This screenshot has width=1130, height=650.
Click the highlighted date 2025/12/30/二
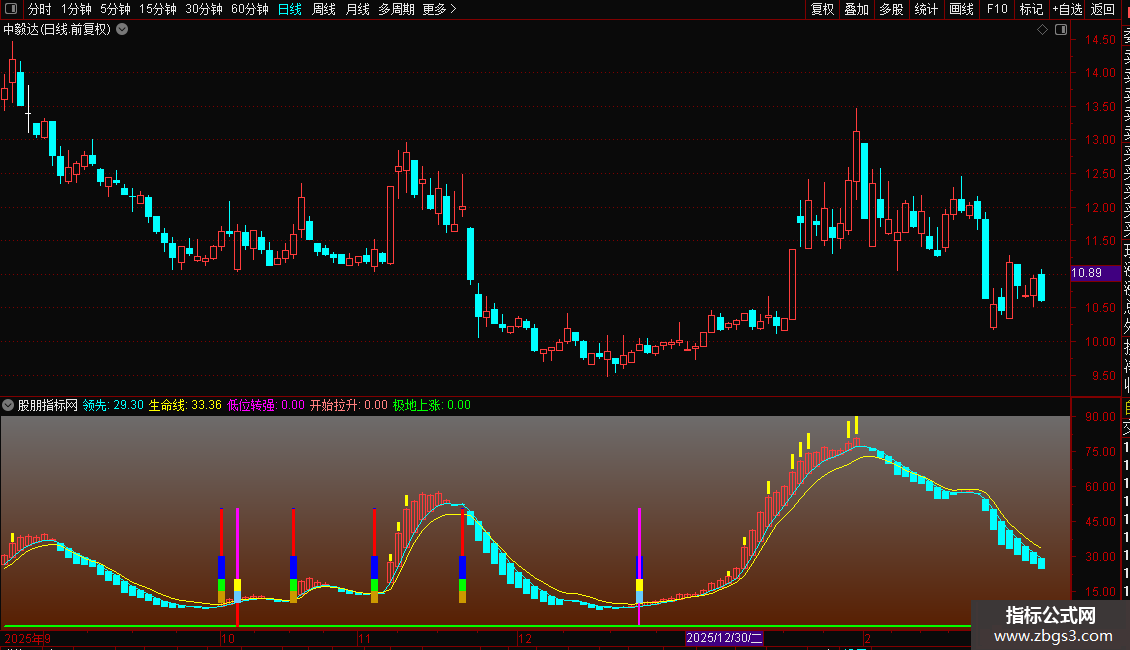pos(724,638)
